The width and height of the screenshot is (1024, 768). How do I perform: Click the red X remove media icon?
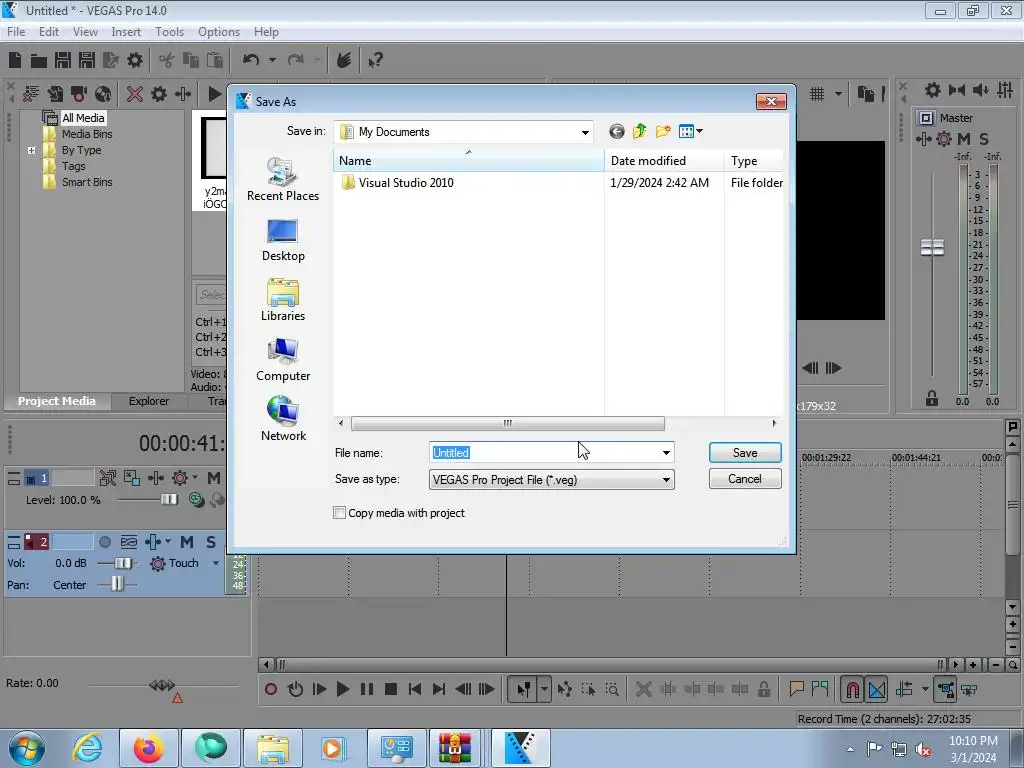[x=135, y=94]
